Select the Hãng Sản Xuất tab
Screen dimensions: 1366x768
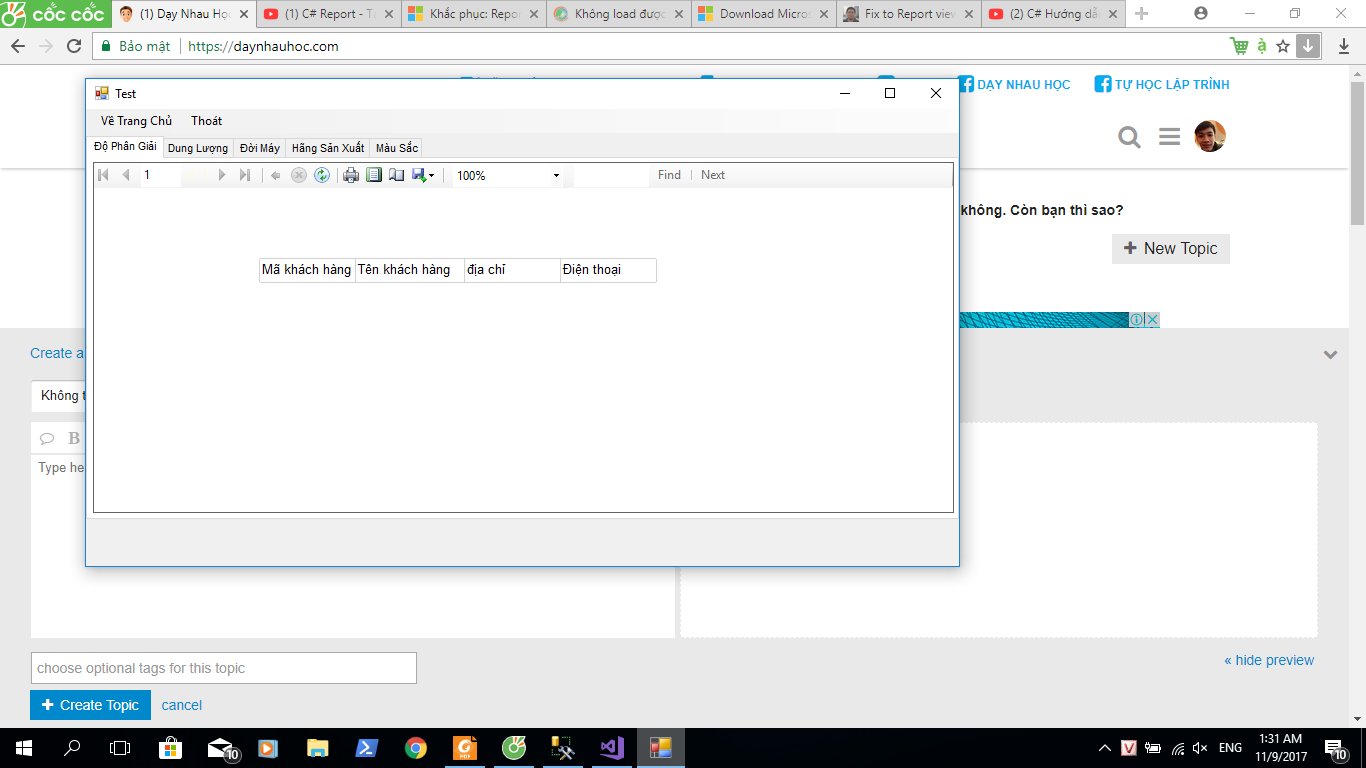pyautogui.click(x=328, y=148)
